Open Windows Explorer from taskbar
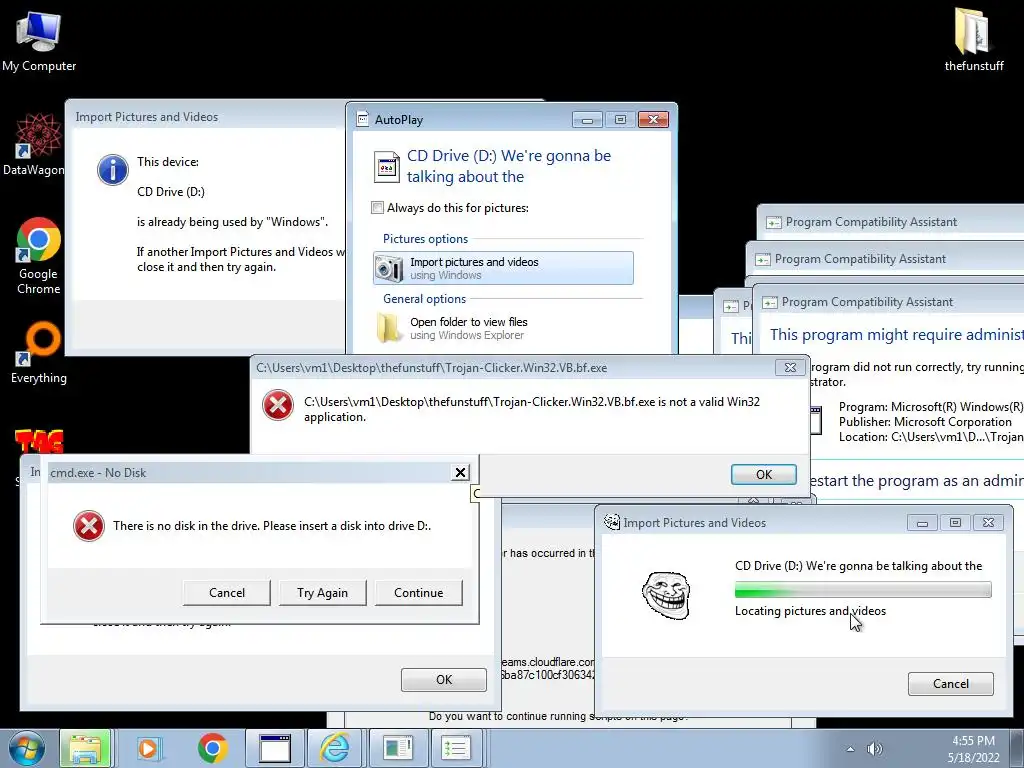 [86, 748]
